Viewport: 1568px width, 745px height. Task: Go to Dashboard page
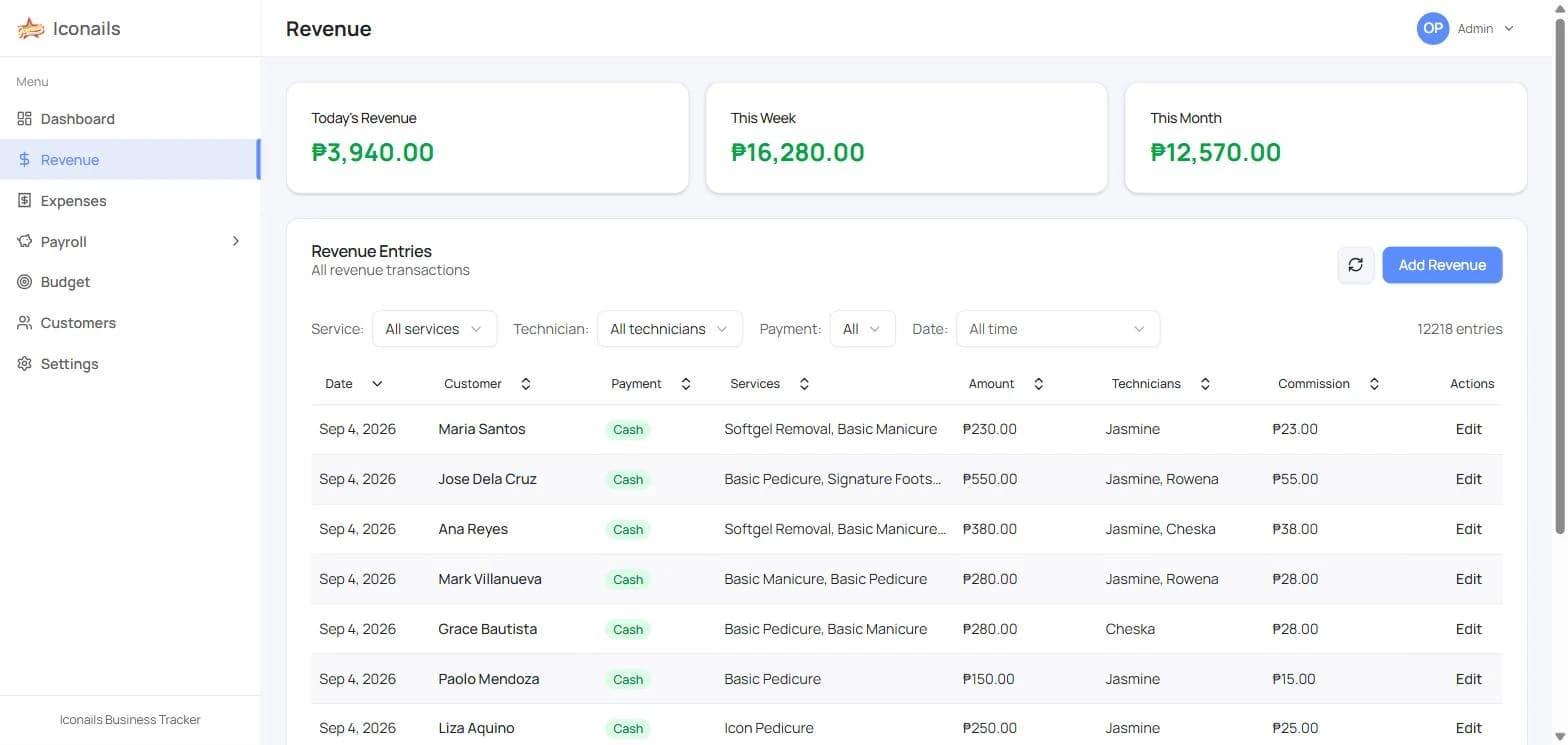pos(130,119)
